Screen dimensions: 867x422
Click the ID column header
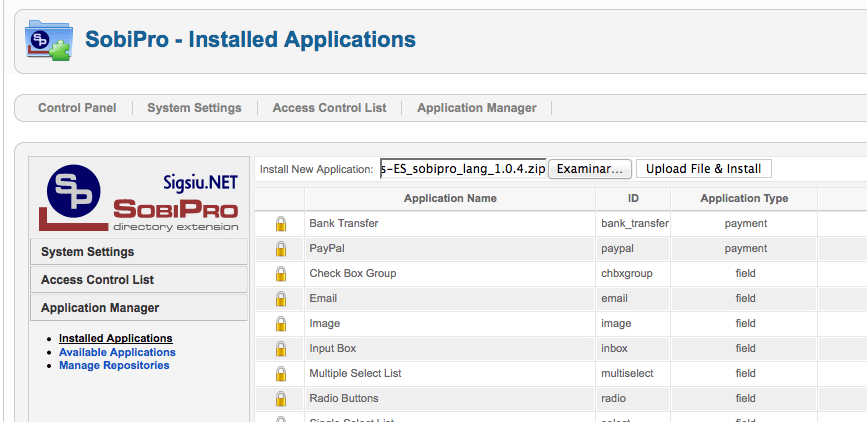pyautogui.click(x=633, y=199)
